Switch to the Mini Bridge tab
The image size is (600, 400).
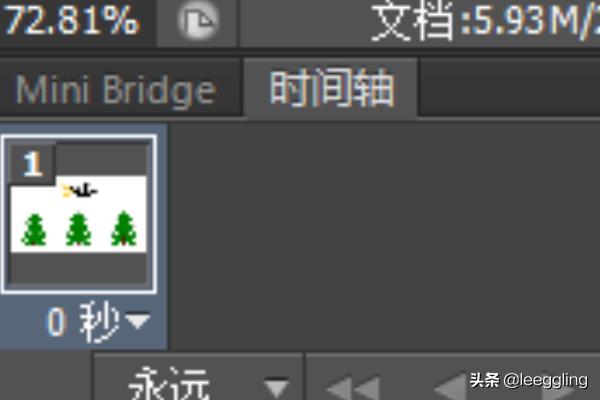(115, 90)
